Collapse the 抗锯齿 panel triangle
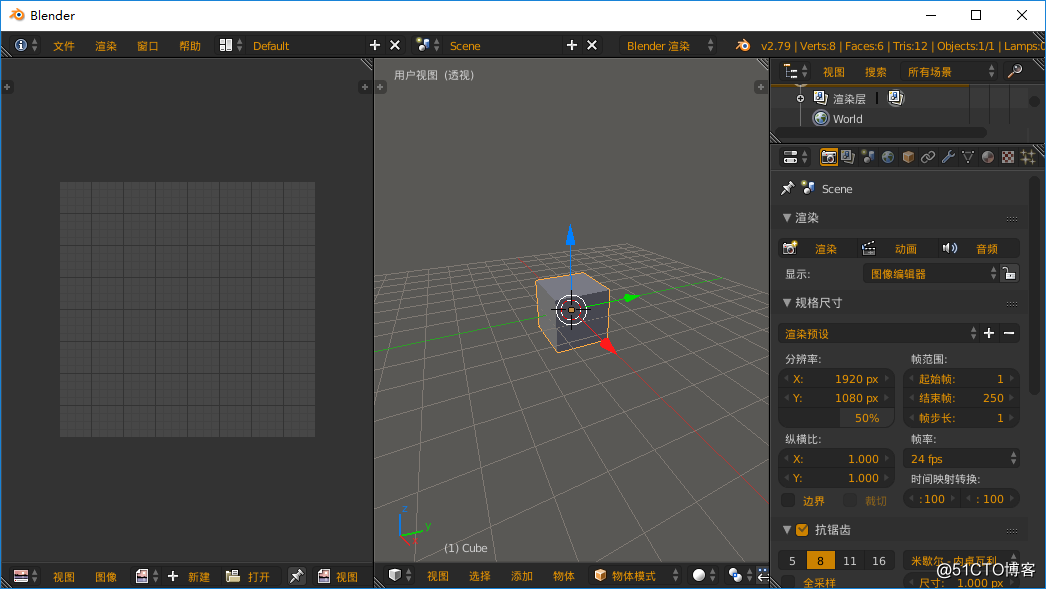 tap(787, 530)
